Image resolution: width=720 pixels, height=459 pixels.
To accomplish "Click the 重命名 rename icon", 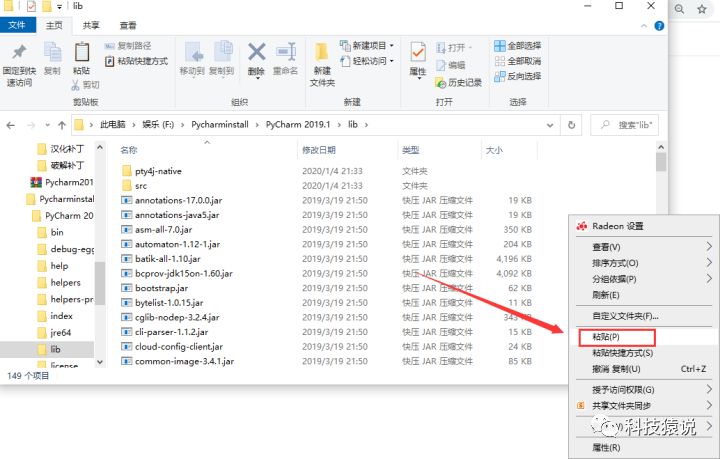I will tap(286, 52).
